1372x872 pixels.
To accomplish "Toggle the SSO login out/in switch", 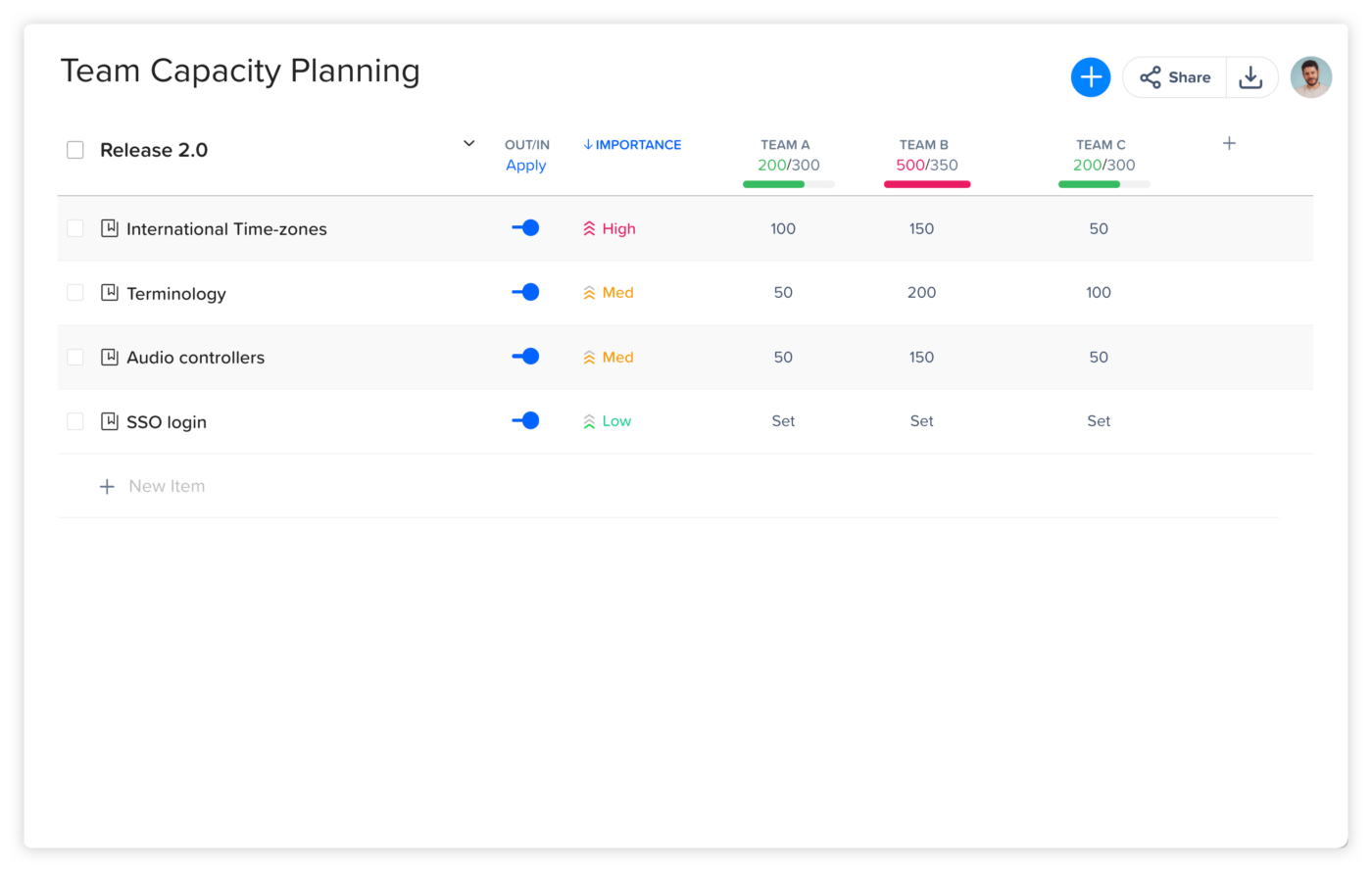I will click(525, 420).
